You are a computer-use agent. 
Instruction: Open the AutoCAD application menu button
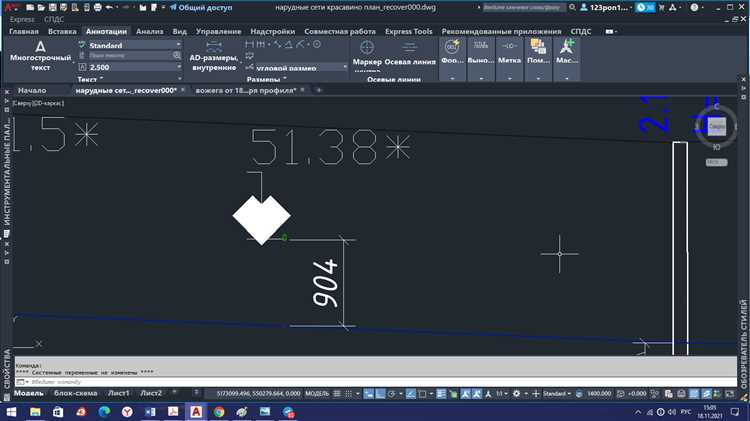click(11, 7)
